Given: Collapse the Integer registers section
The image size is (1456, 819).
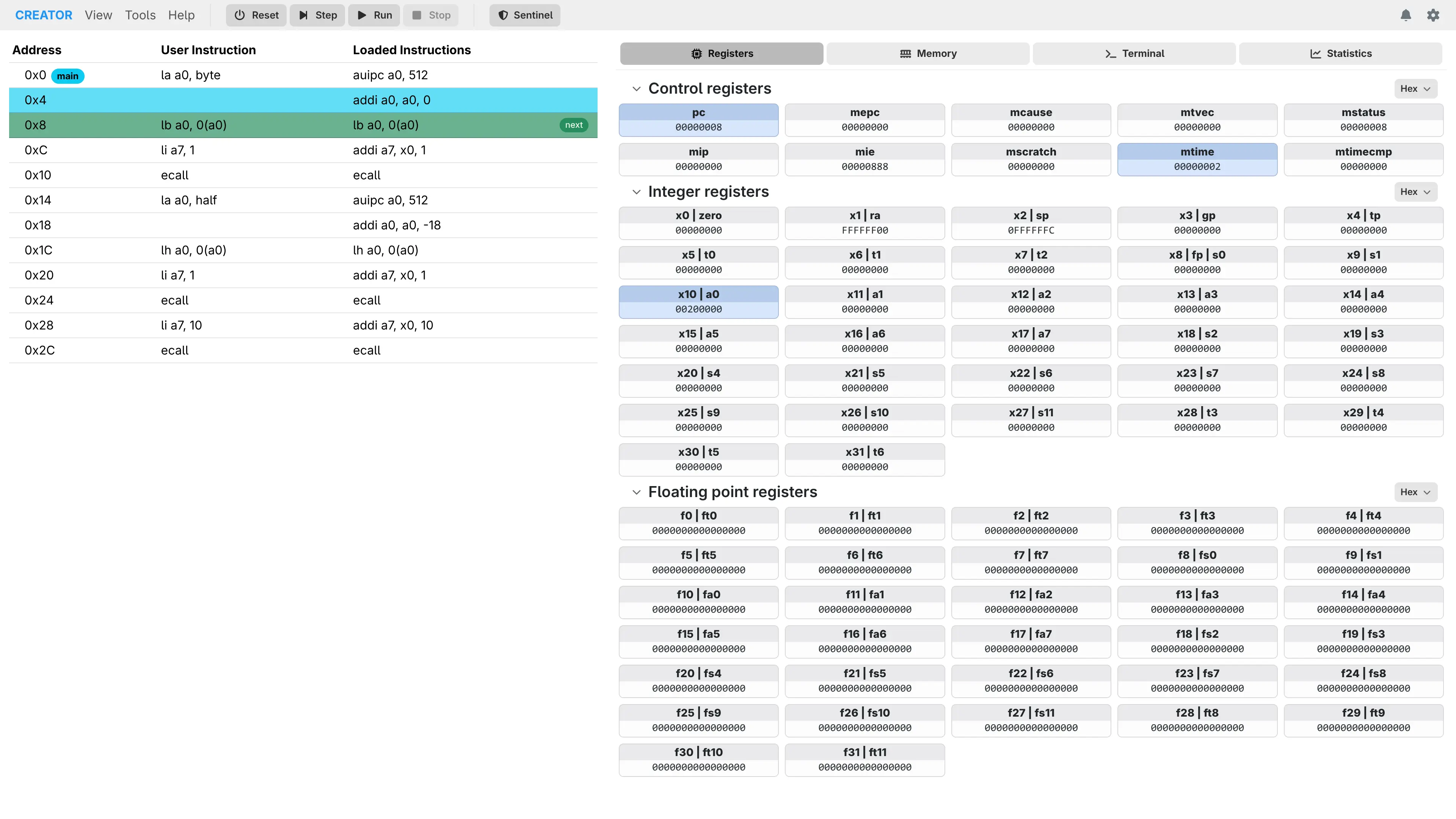Looking at the screenshot, I should point(637,192).
